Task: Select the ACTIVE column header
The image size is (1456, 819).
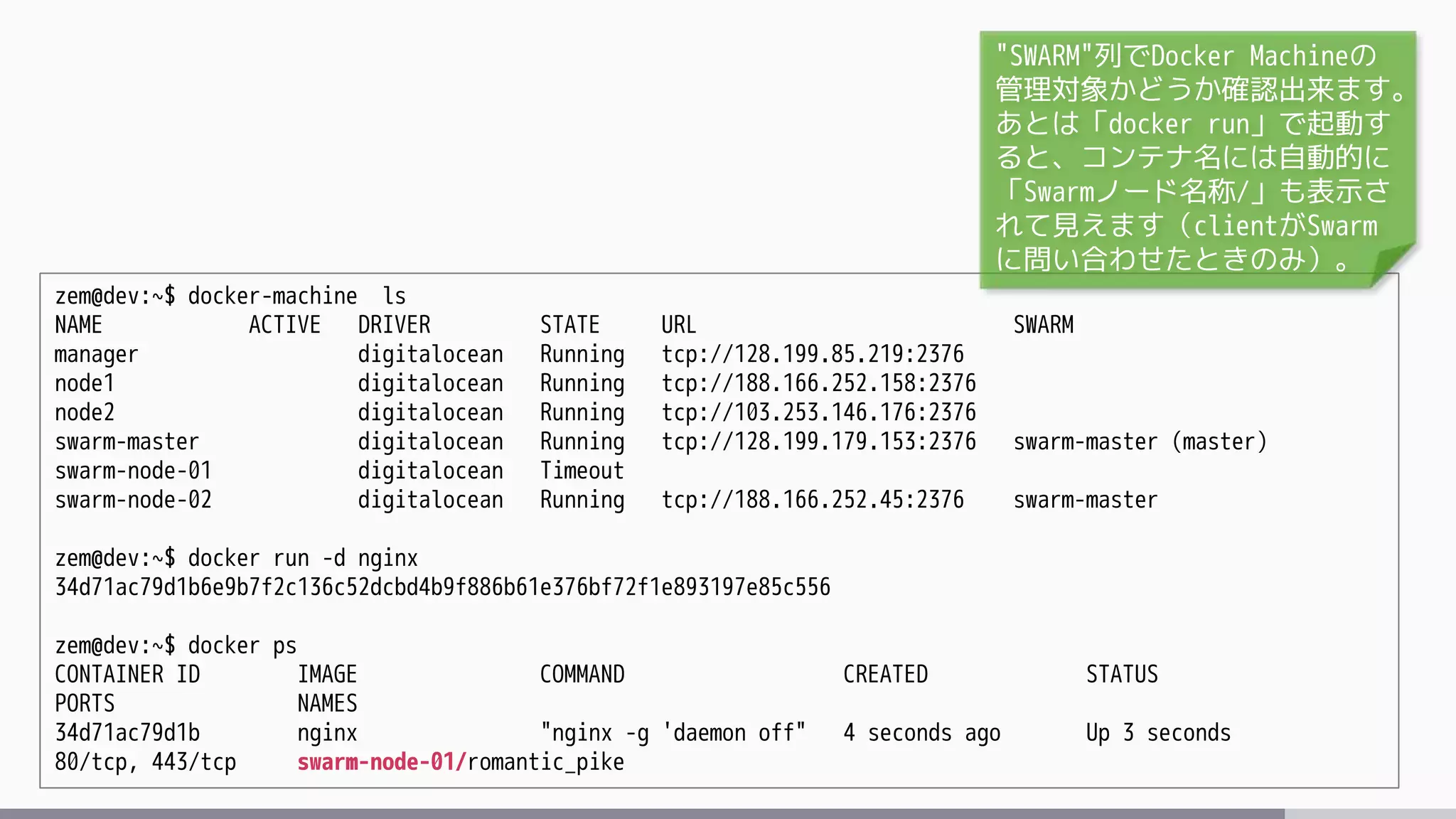Action: point(284,325)
